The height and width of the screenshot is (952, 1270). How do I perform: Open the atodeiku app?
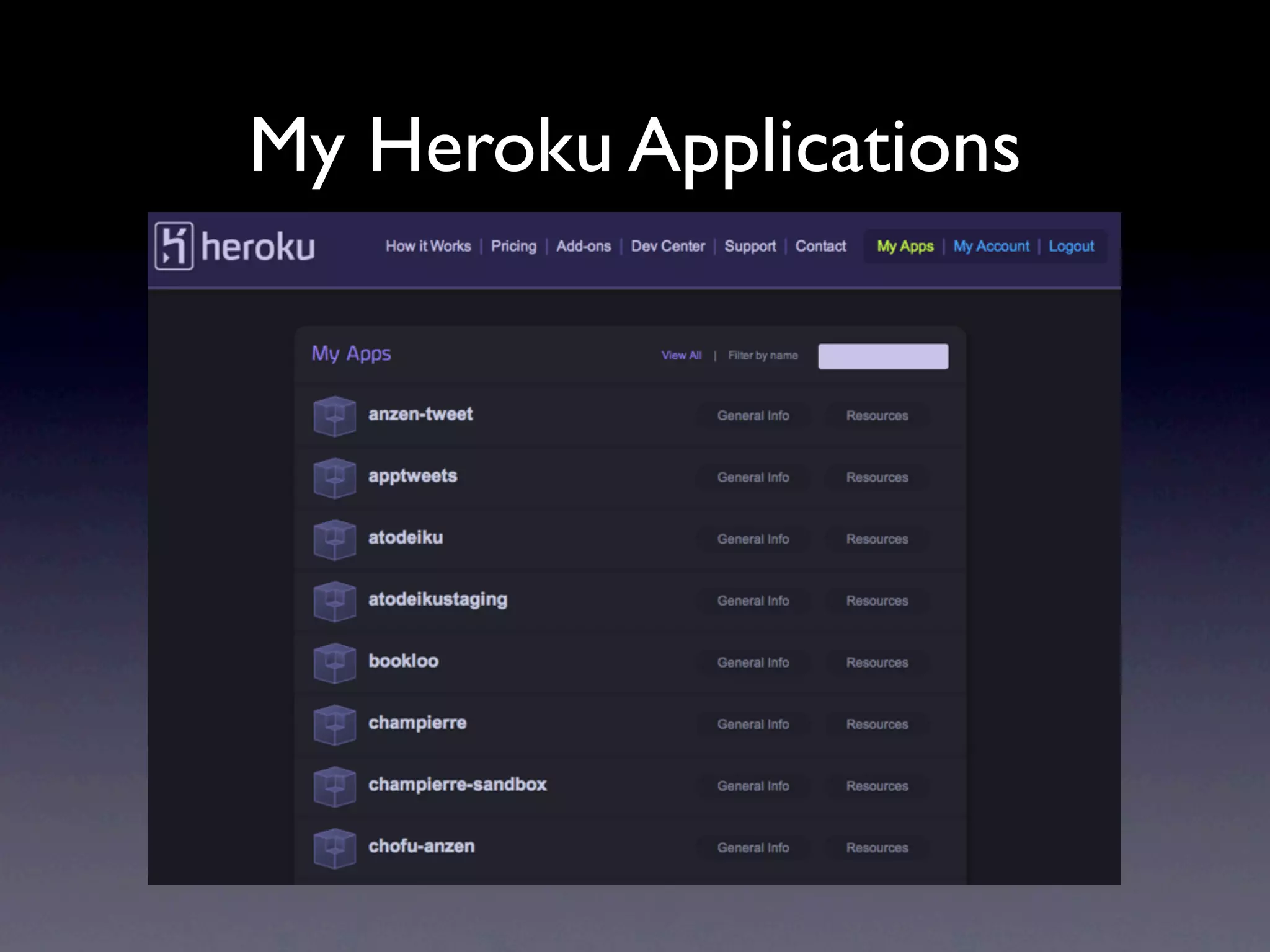tap(406, 537)
